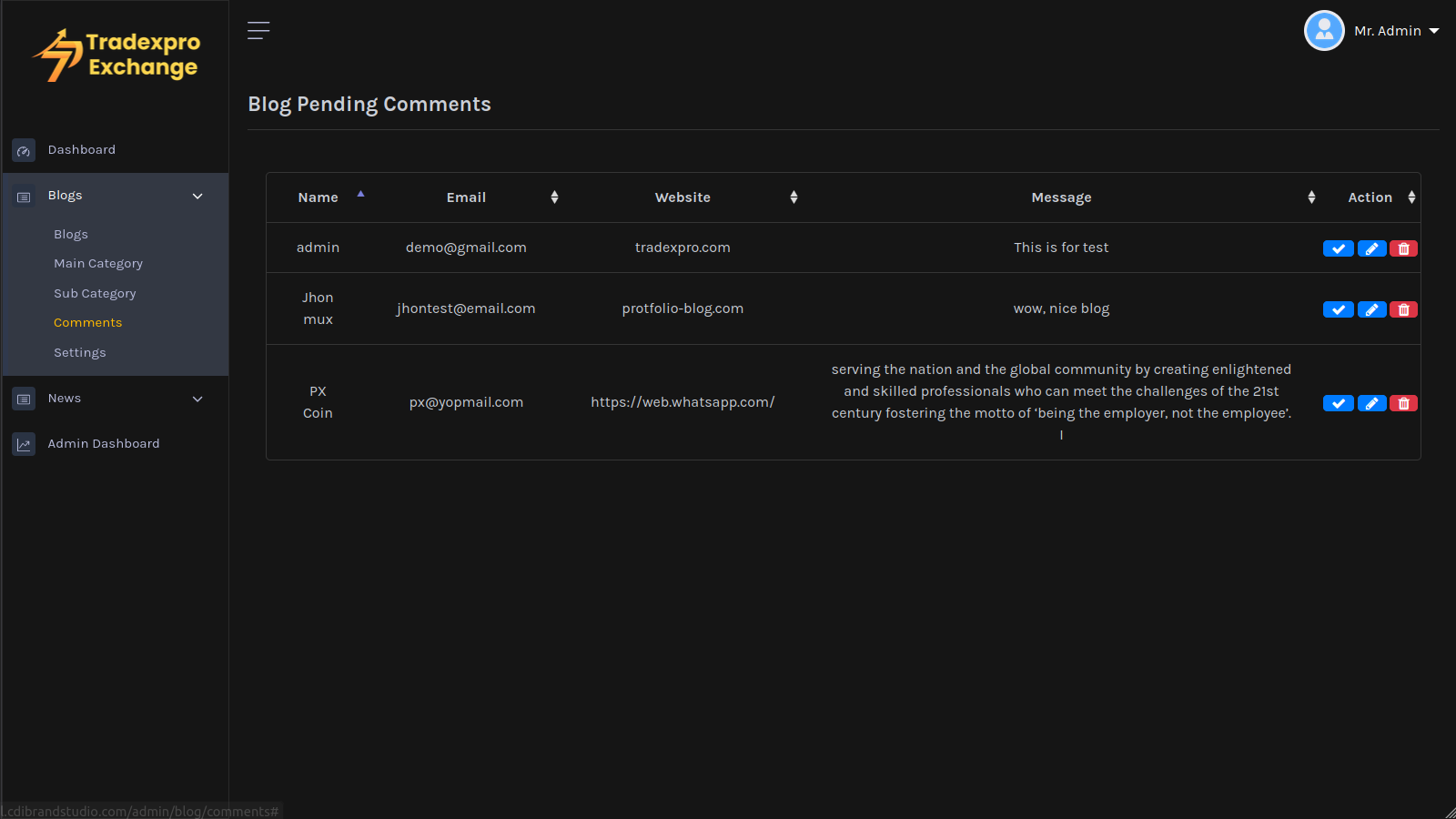Click the Mr. Admin profile avatar

tap(1324, 31)
